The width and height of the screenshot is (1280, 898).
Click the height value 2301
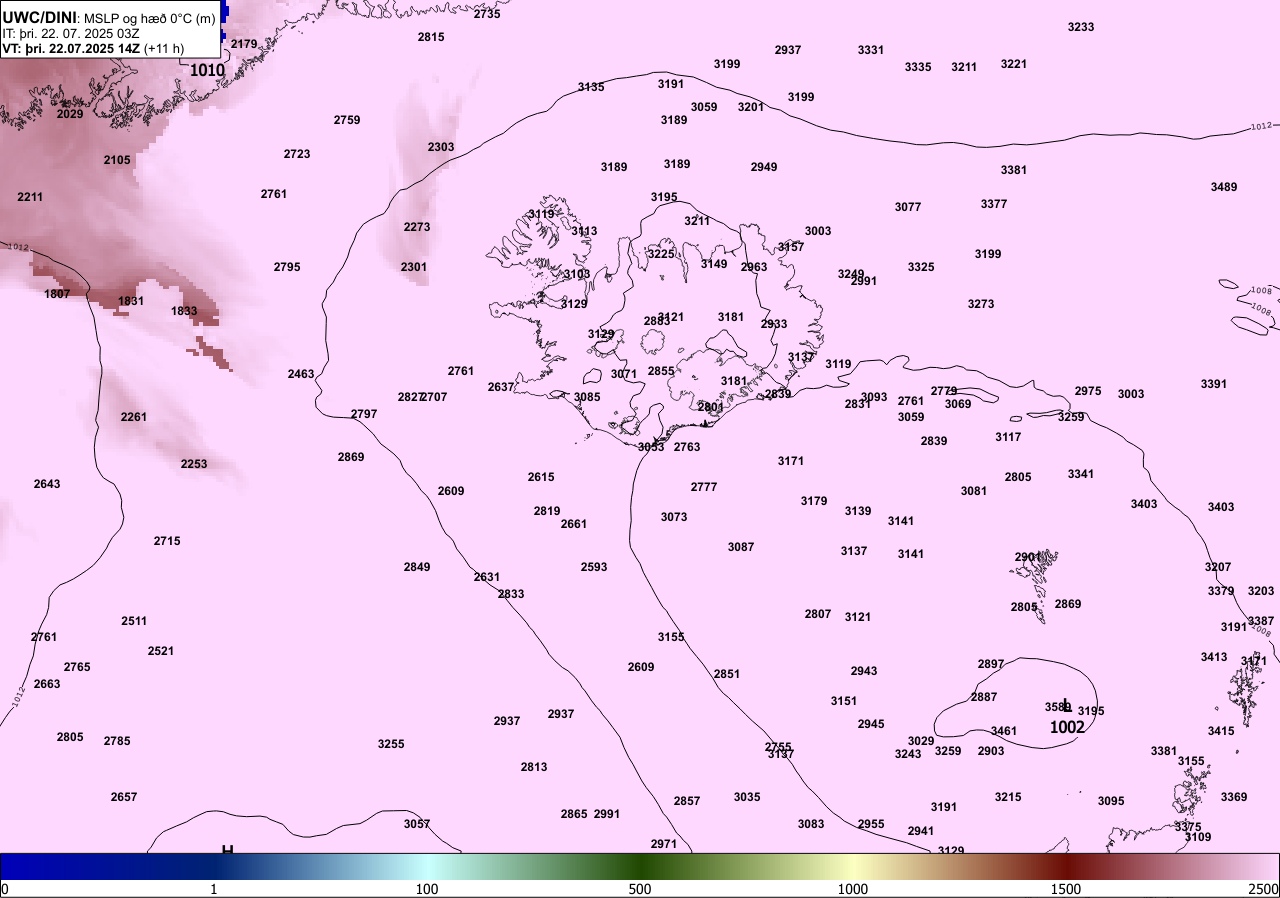pyautogui.click(x=414, y=267)
